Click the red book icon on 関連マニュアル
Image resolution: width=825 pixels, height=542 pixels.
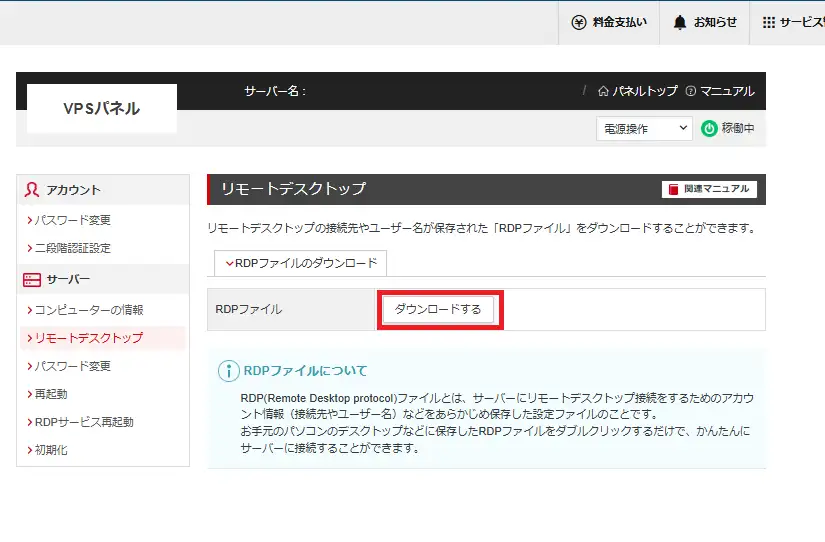673,189
